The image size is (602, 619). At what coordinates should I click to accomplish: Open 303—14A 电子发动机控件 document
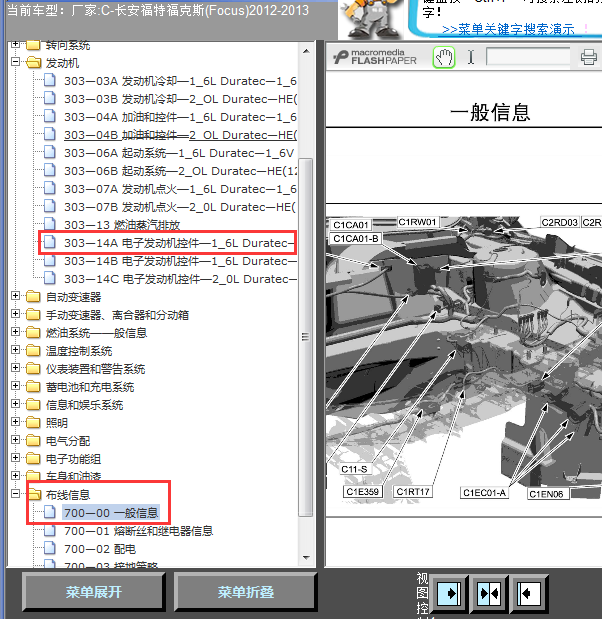pyautogui.click(x=180, y=243)
